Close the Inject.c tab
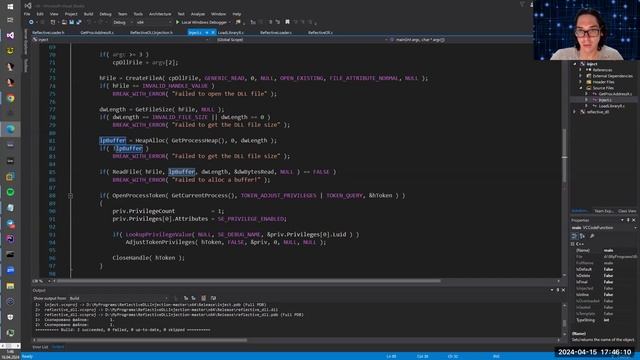Screen dimensions: 640x360 tap(213, 32)
